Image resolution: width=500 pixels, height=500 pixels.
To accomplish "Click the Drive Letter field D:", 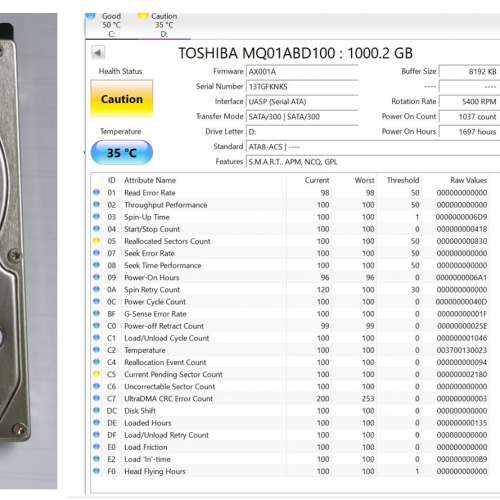I will click(x=302, y=132).
